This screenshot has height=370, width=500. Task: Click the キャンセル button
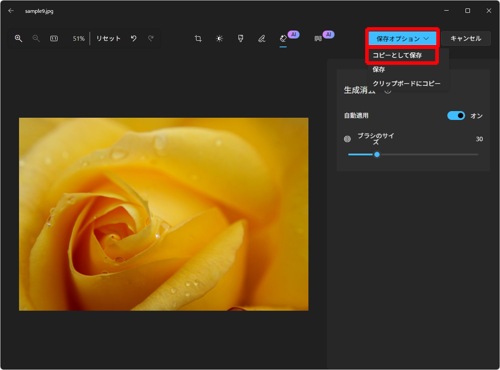(466, 39)
